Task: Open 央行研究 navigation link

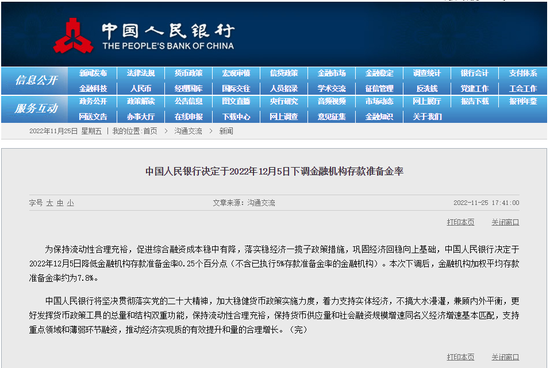Action: click(284, 101)
